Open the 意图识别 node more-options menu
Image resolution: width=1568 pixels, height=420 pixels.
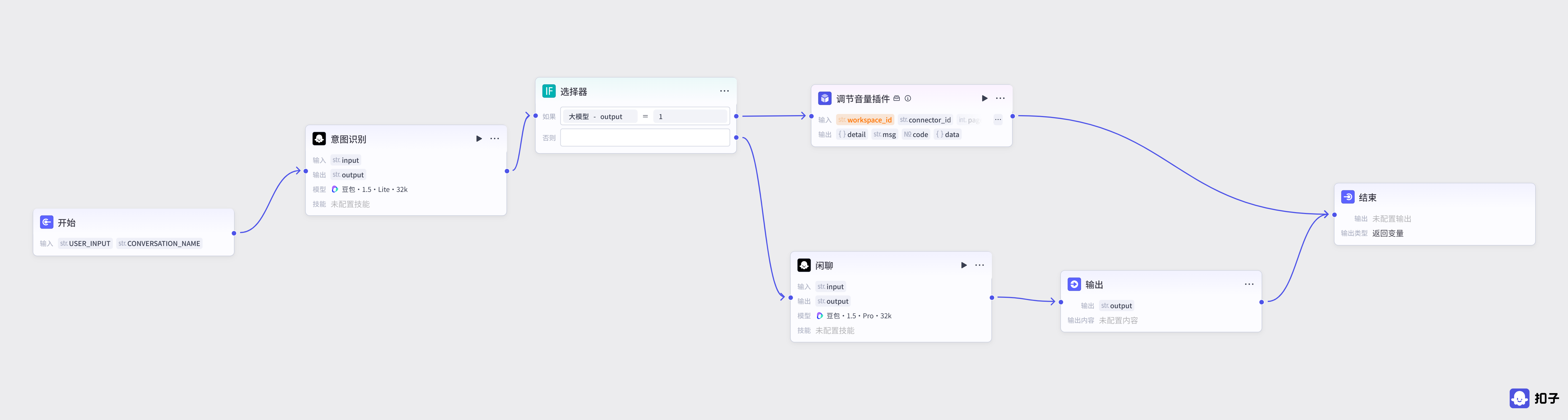tap(495, 139)
